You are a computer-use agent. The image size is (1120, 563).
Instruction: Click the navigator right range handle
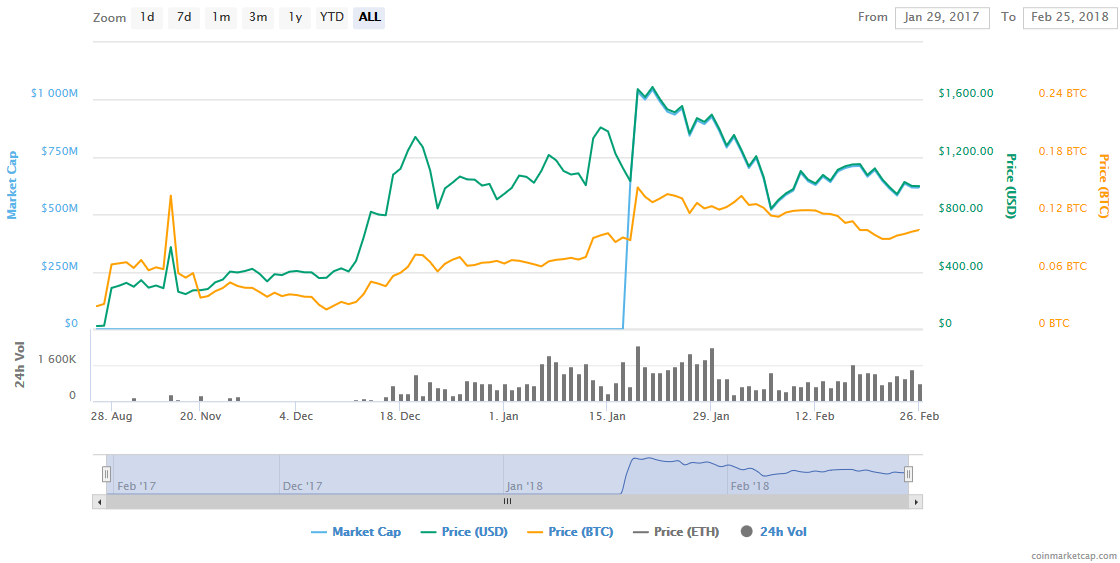pos(909,474)
